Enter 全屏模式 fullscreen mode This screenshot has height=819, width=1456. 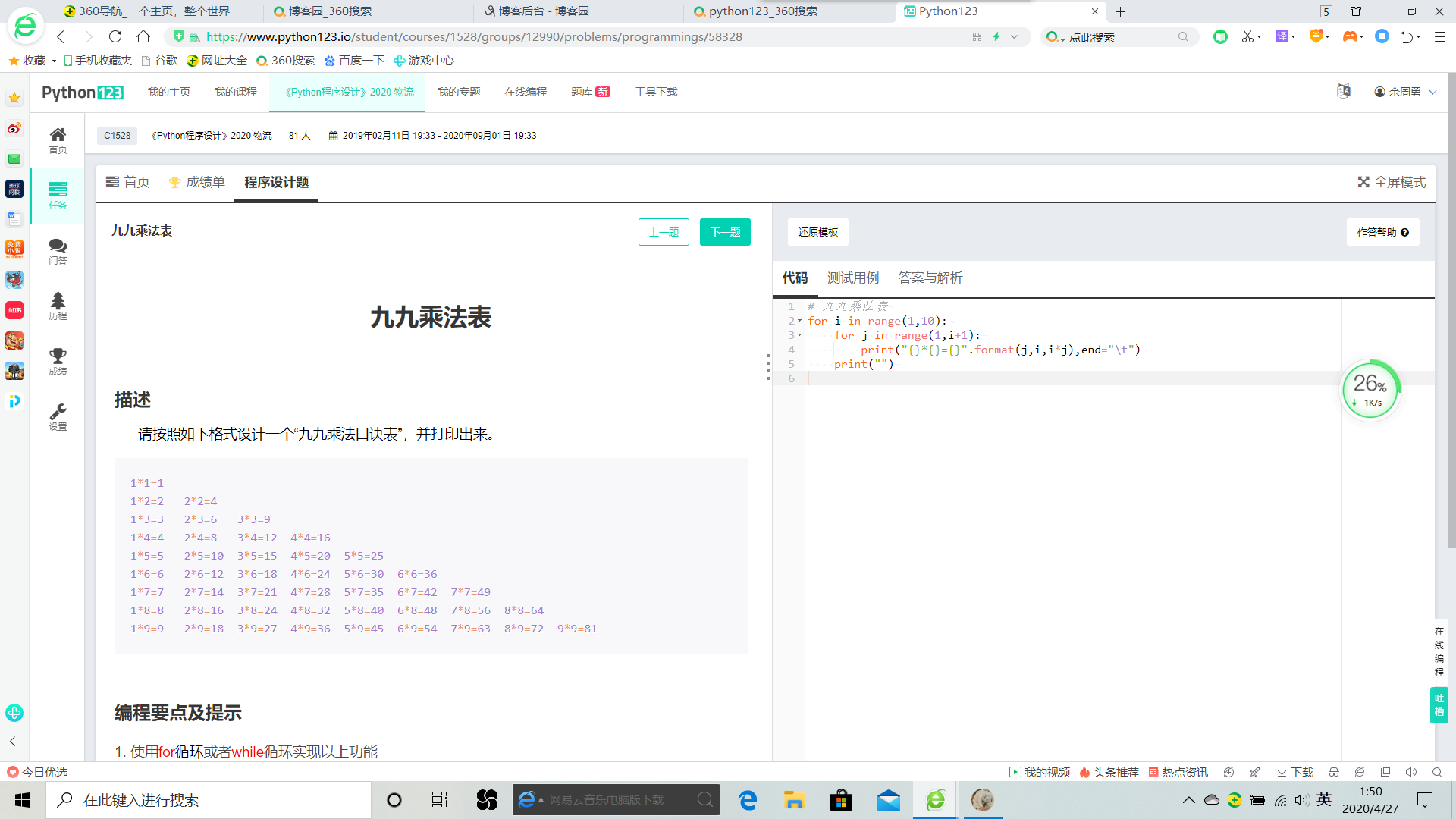pyautogui.click(x=1391, y=182)
